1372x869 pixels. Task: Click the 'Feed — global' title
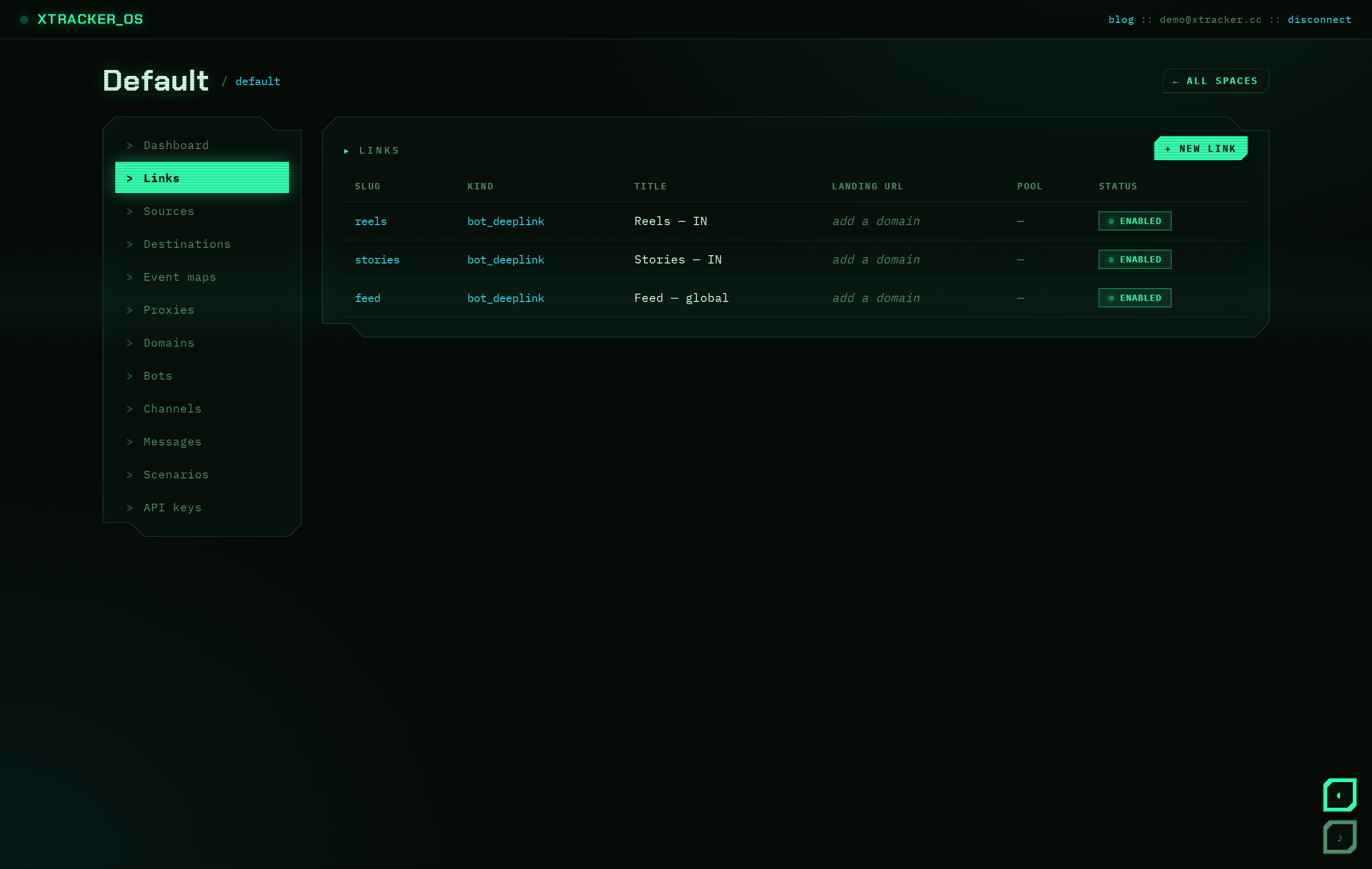click(x=681, y=298)
